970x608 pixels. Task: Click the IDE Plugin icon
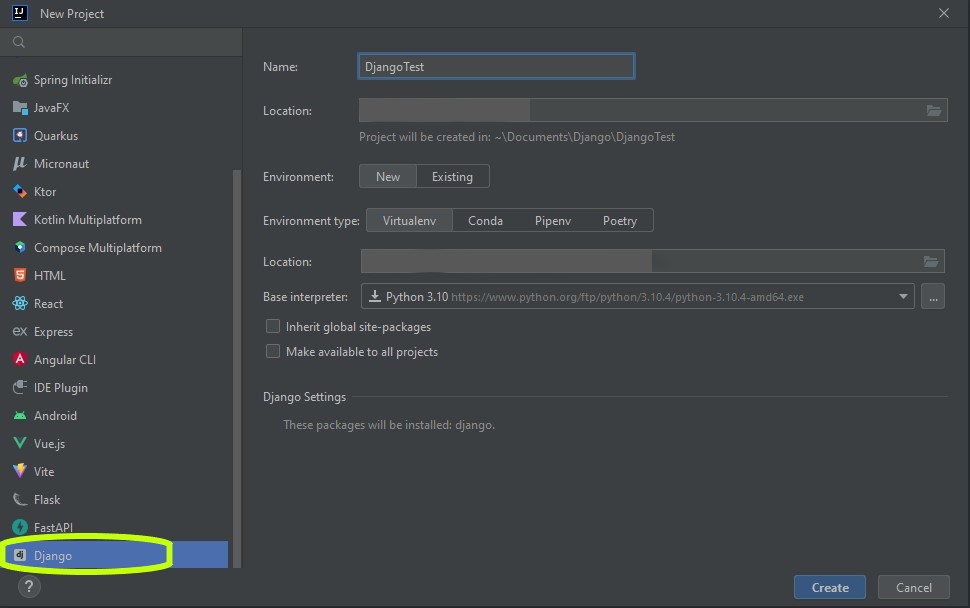[x=20, y=387]
